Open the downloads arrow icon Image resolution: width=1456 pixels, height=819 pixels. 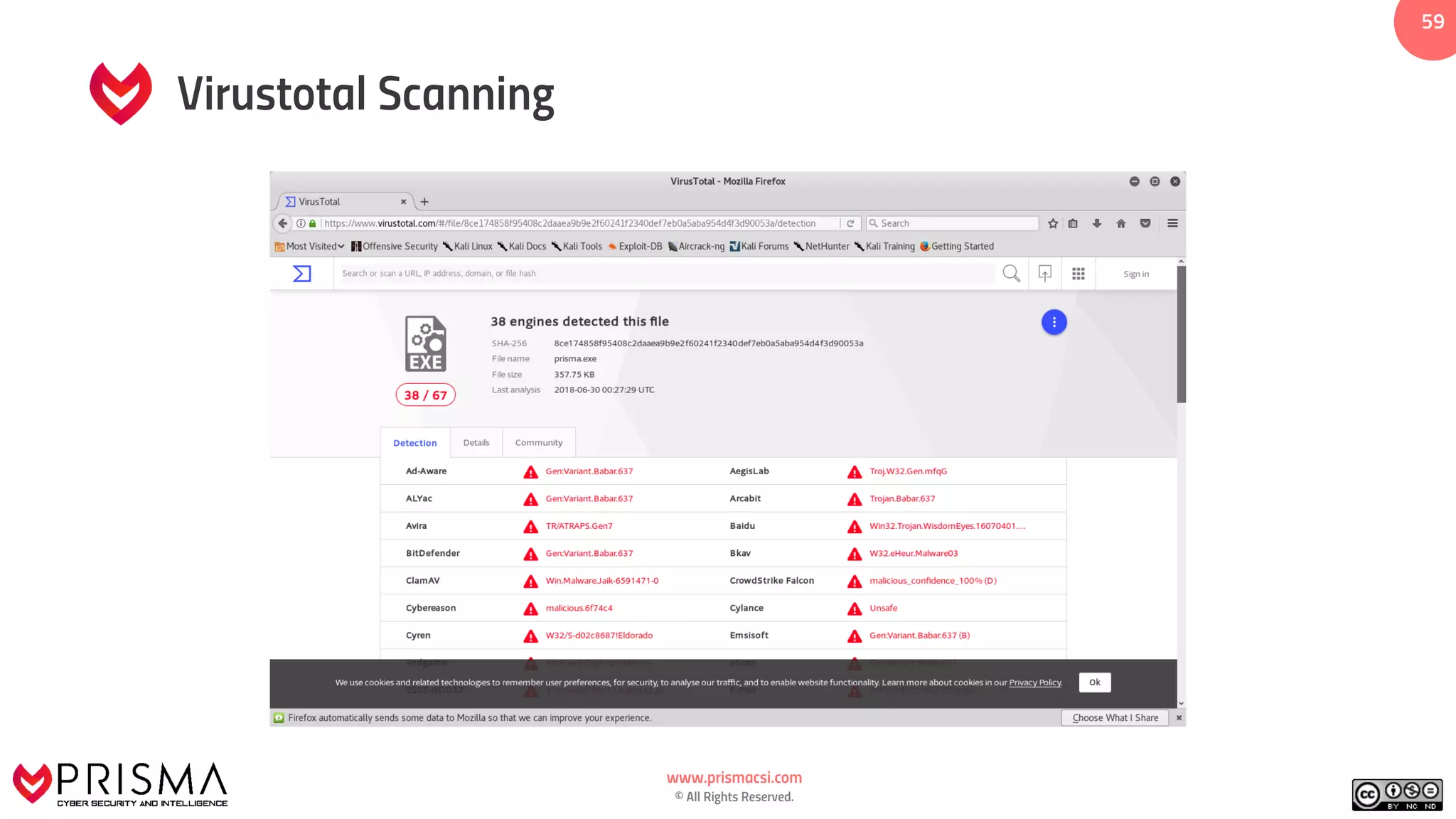pyautogui.click(x=1097, y=223)
